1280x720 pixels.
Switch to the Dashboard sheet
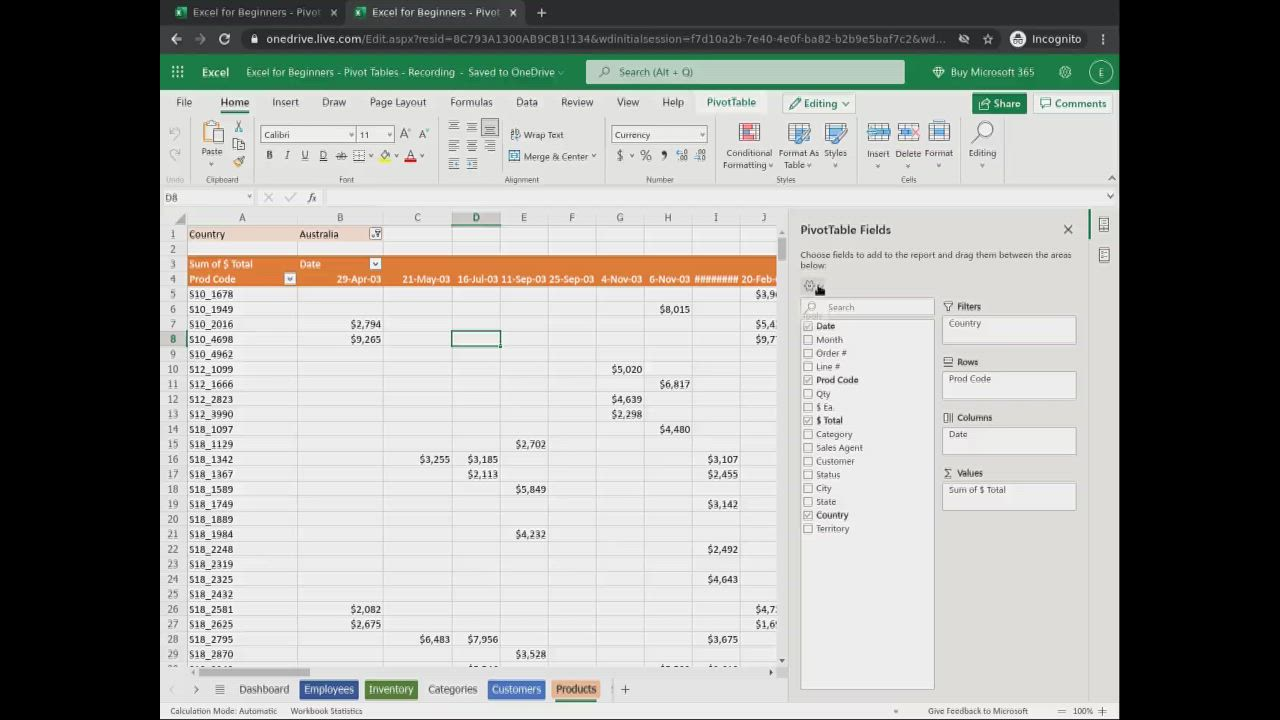(264, 689)
